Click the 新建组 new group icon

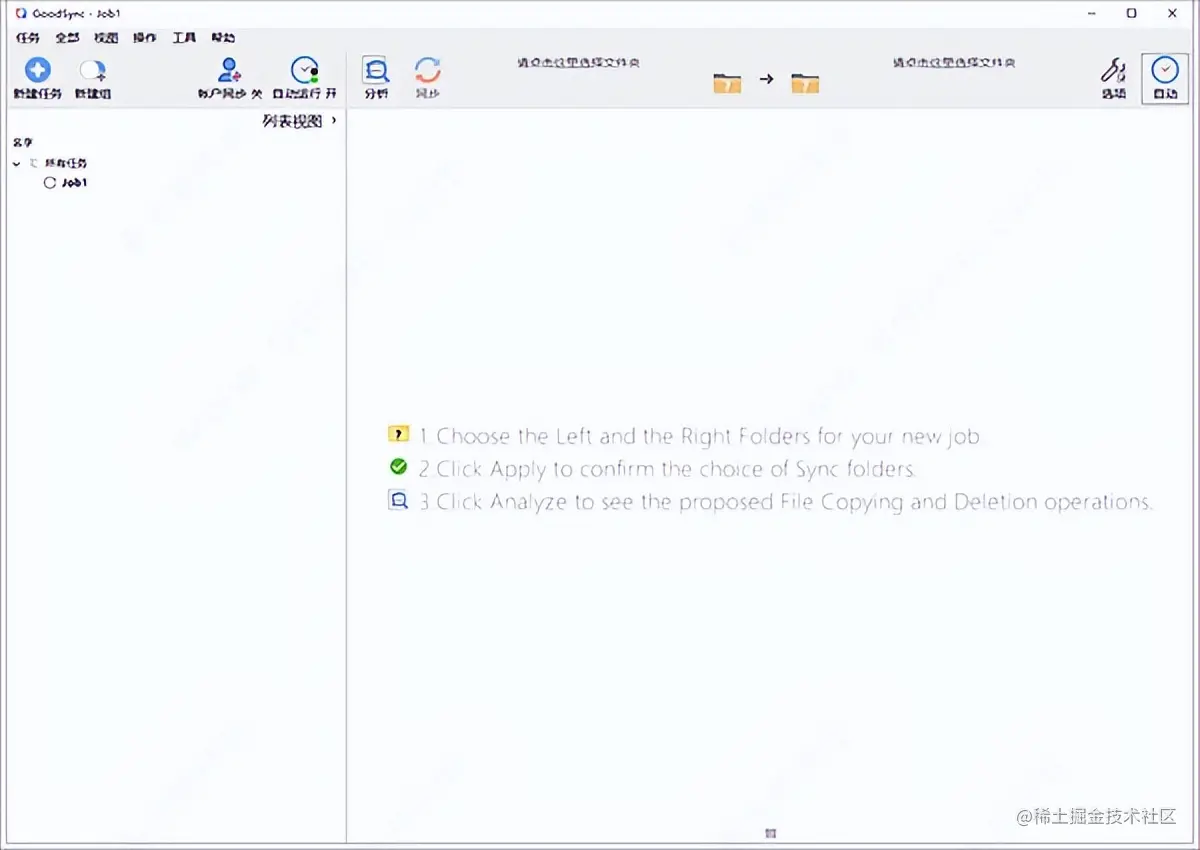click(x=93, y=70)
